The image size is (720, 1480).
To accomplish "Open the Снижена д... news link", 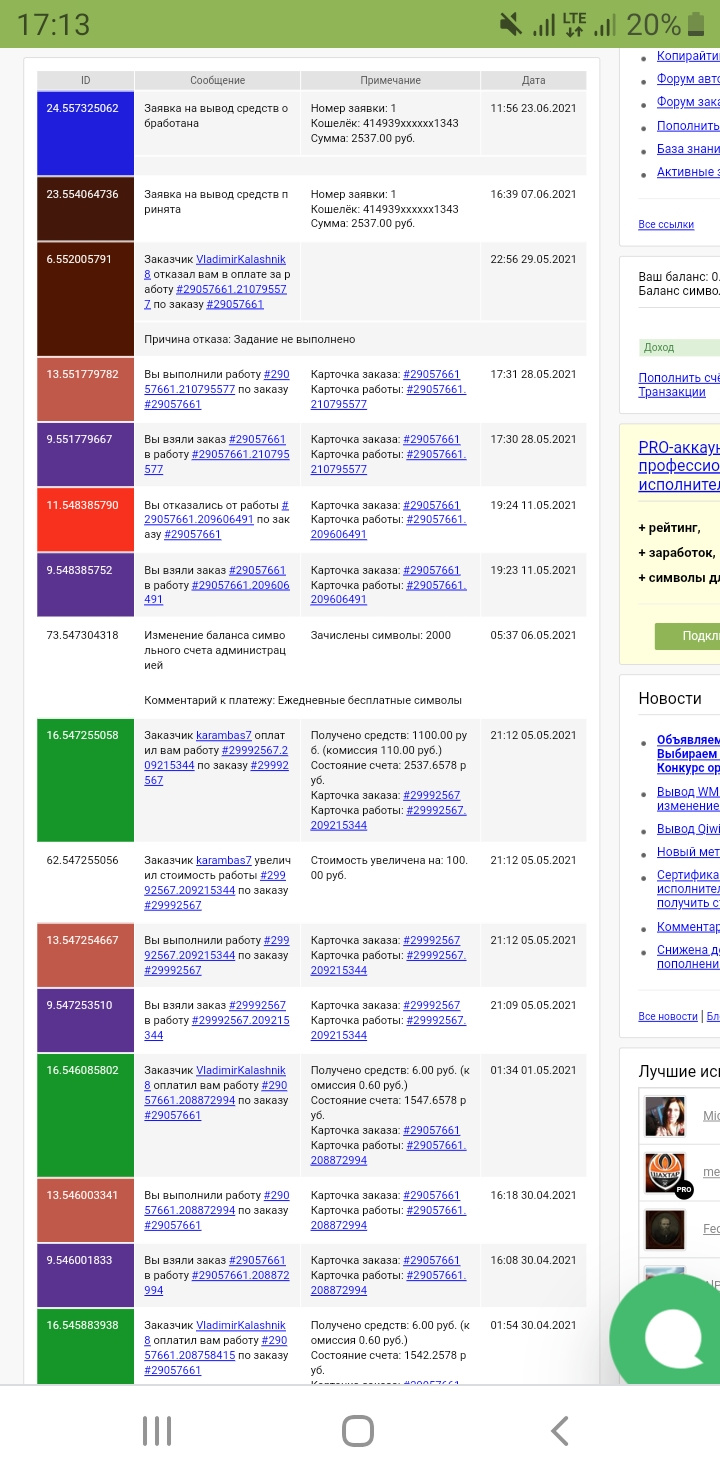I will pos(688,957).
